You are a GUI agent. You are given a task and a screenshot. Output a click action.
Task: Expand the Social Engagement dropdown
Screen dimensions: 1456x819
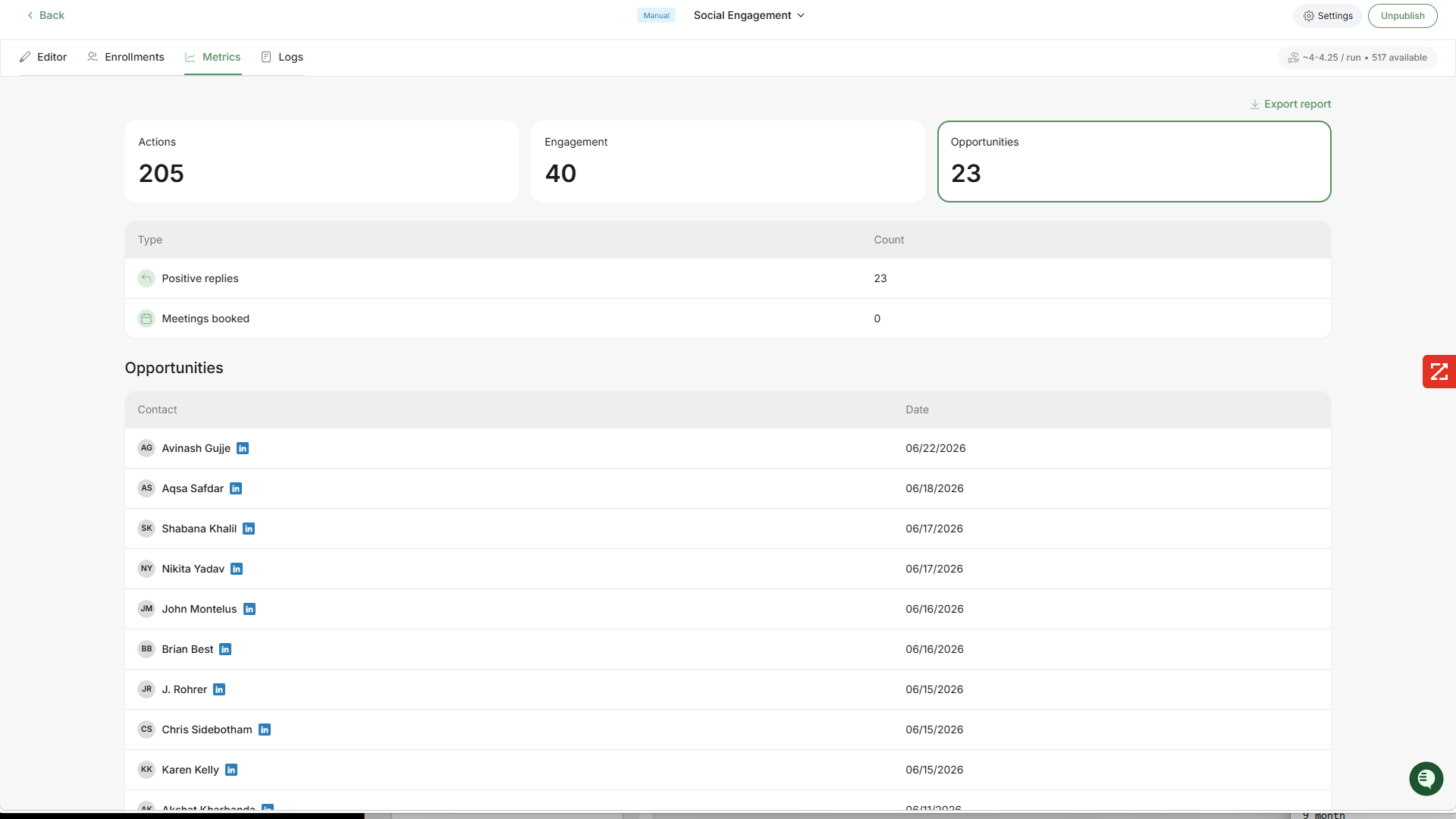tap(748, 15)
